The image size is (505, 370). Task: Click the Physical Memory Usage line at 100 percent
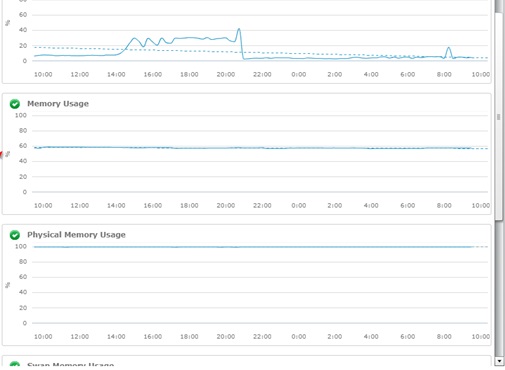click(253, 247)
